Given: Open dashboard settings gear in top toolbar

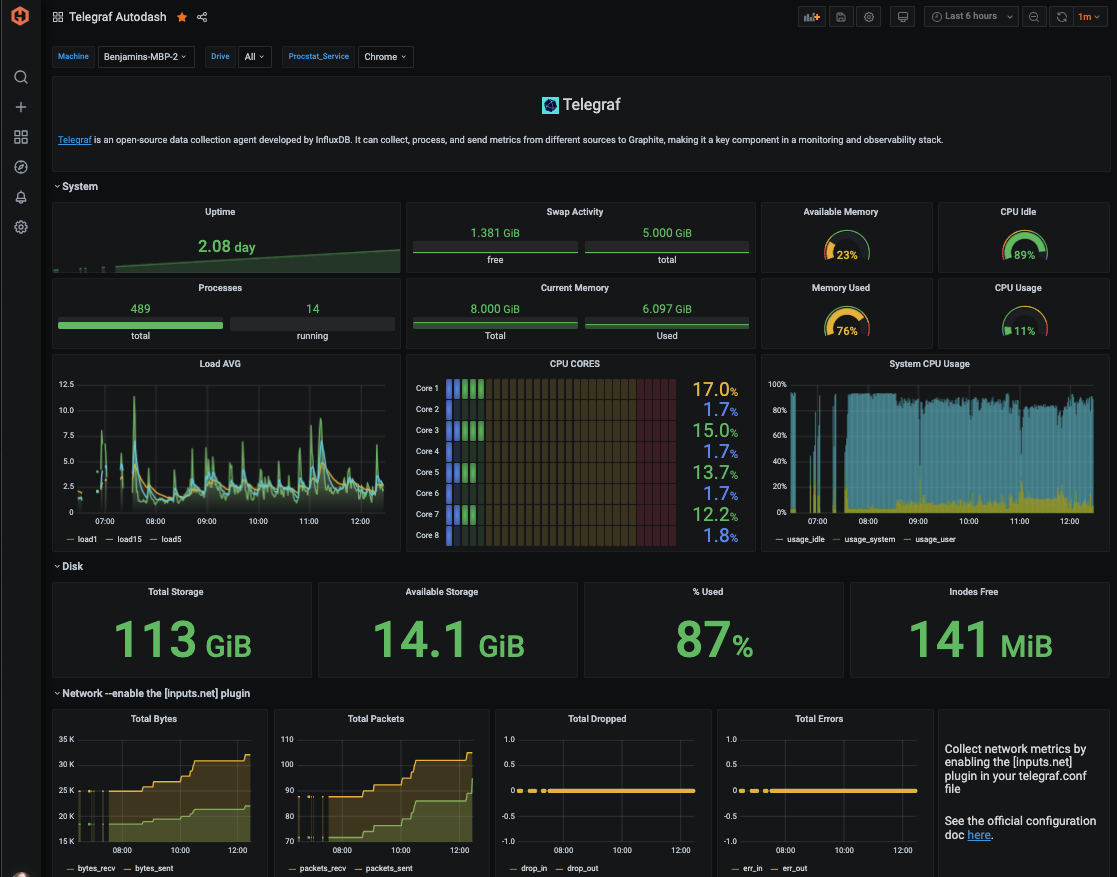Looking at the screenshot, I should pos(869,17).
